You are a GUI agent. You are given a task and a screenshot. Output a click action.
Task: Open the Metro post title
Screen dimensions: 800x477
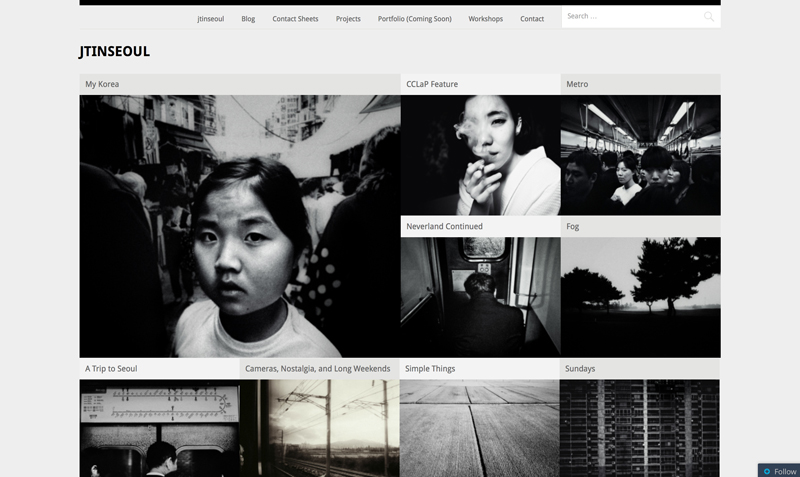[x=577, y=84]
